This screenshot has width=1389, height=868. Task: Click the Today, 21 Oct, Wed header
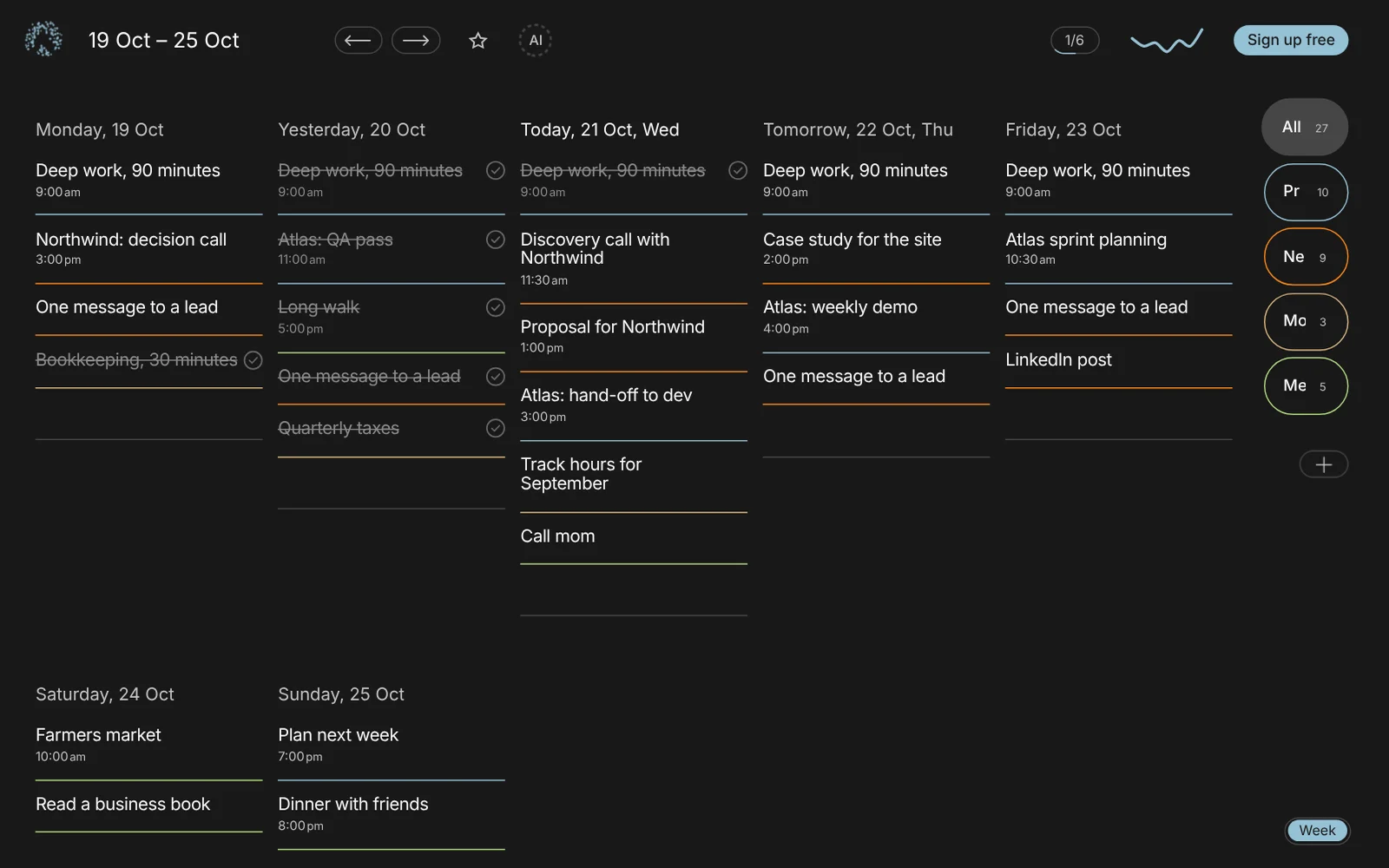click(600, 130)
